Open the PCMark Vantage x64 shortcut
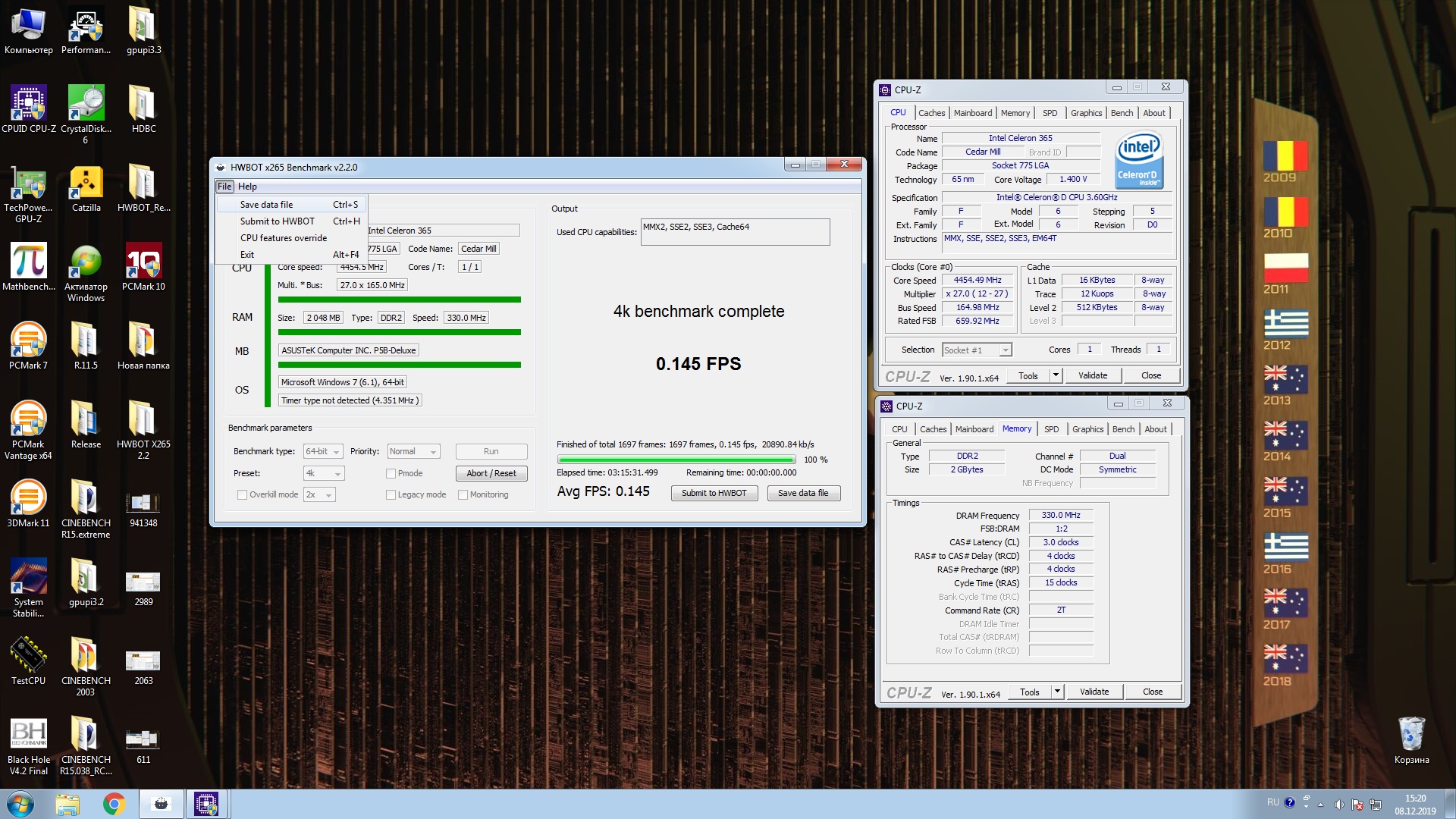Viewport: 1456px width, 819px height. pyautogui.click(x=28, y=429)
